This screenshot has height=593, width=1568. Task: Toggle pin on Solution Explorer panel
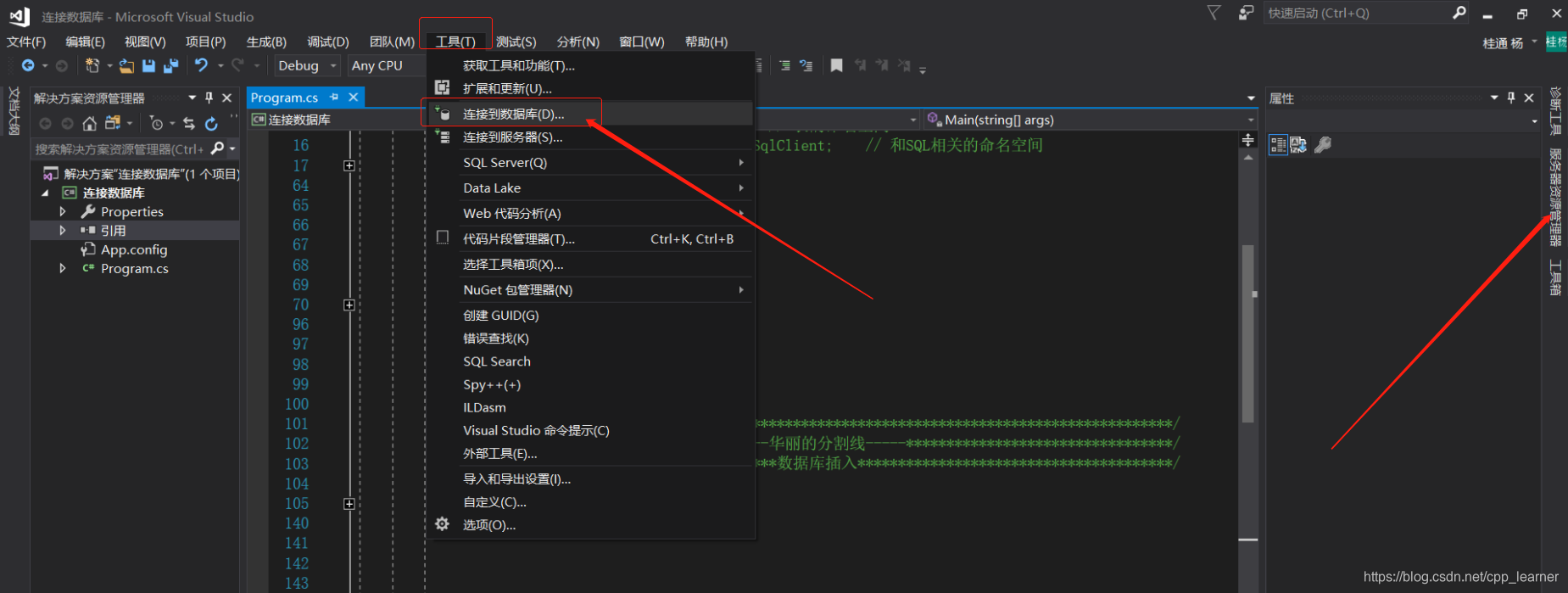click(x=209, y=98)
